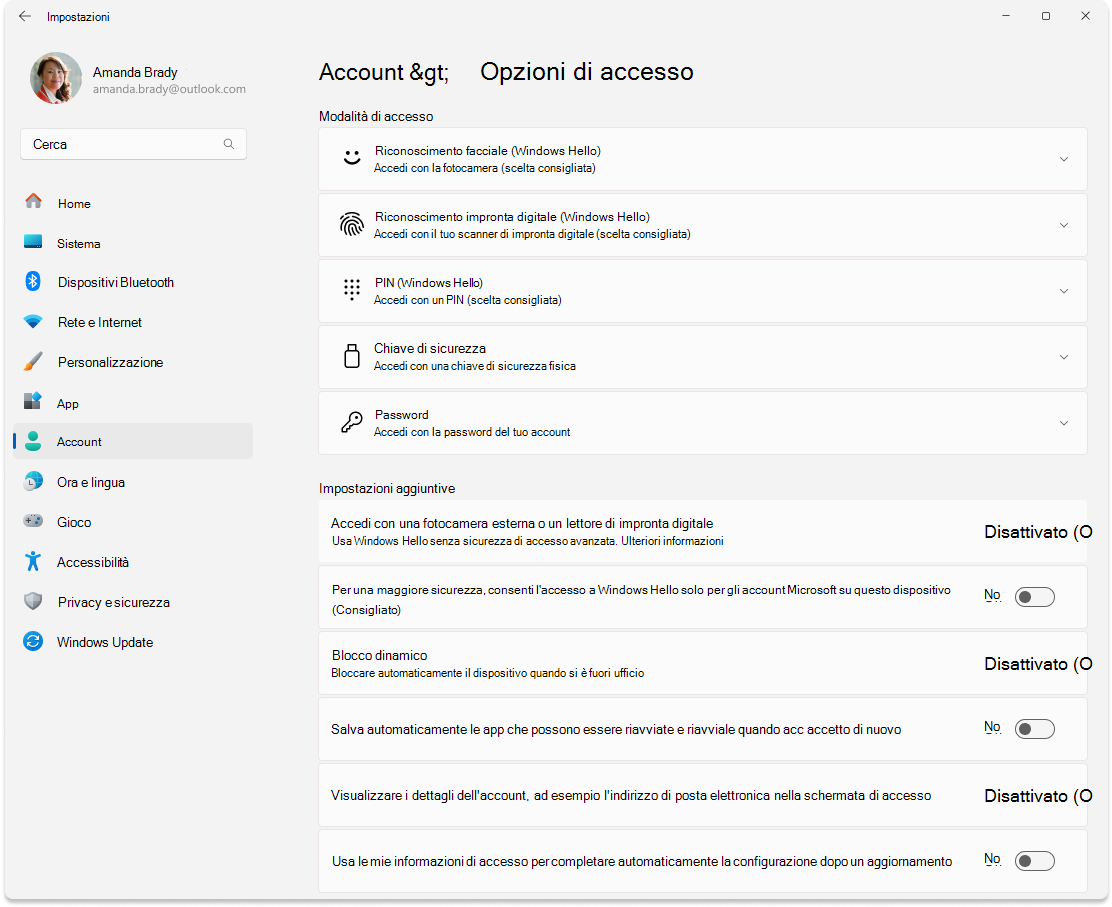Click the Personalizzazione paintbrush icon

[33, 361]
